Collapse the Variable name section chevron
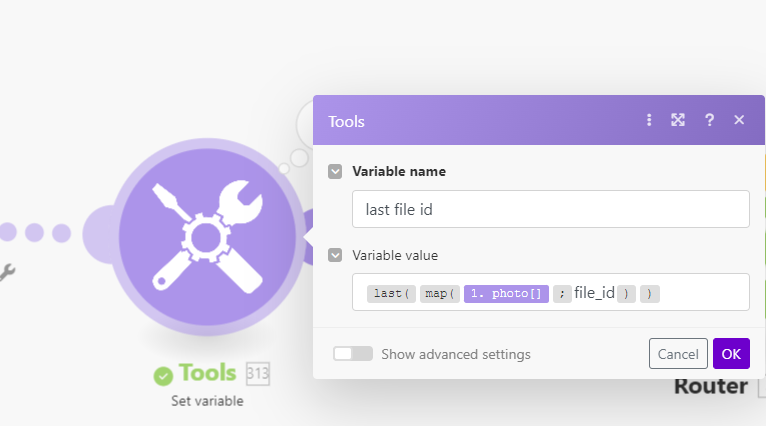 point(336,172)
